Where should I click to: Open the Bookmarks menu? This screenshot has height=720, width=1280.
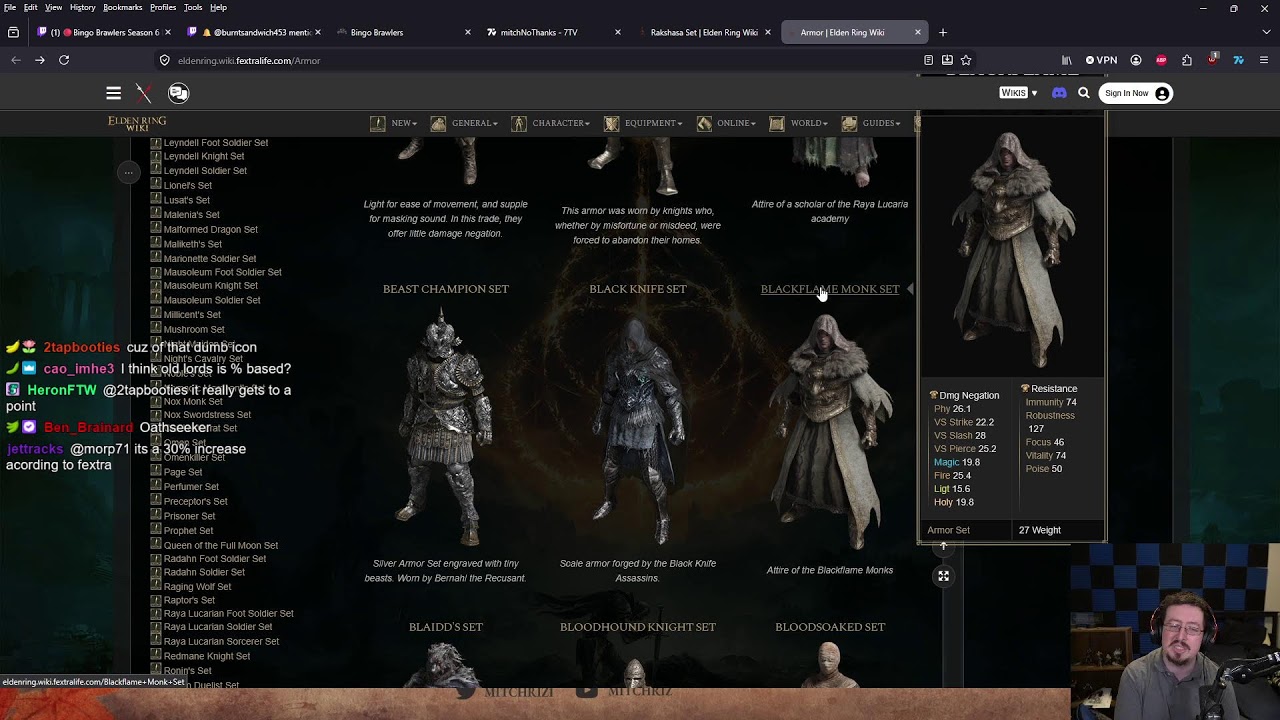coord(123,7)
